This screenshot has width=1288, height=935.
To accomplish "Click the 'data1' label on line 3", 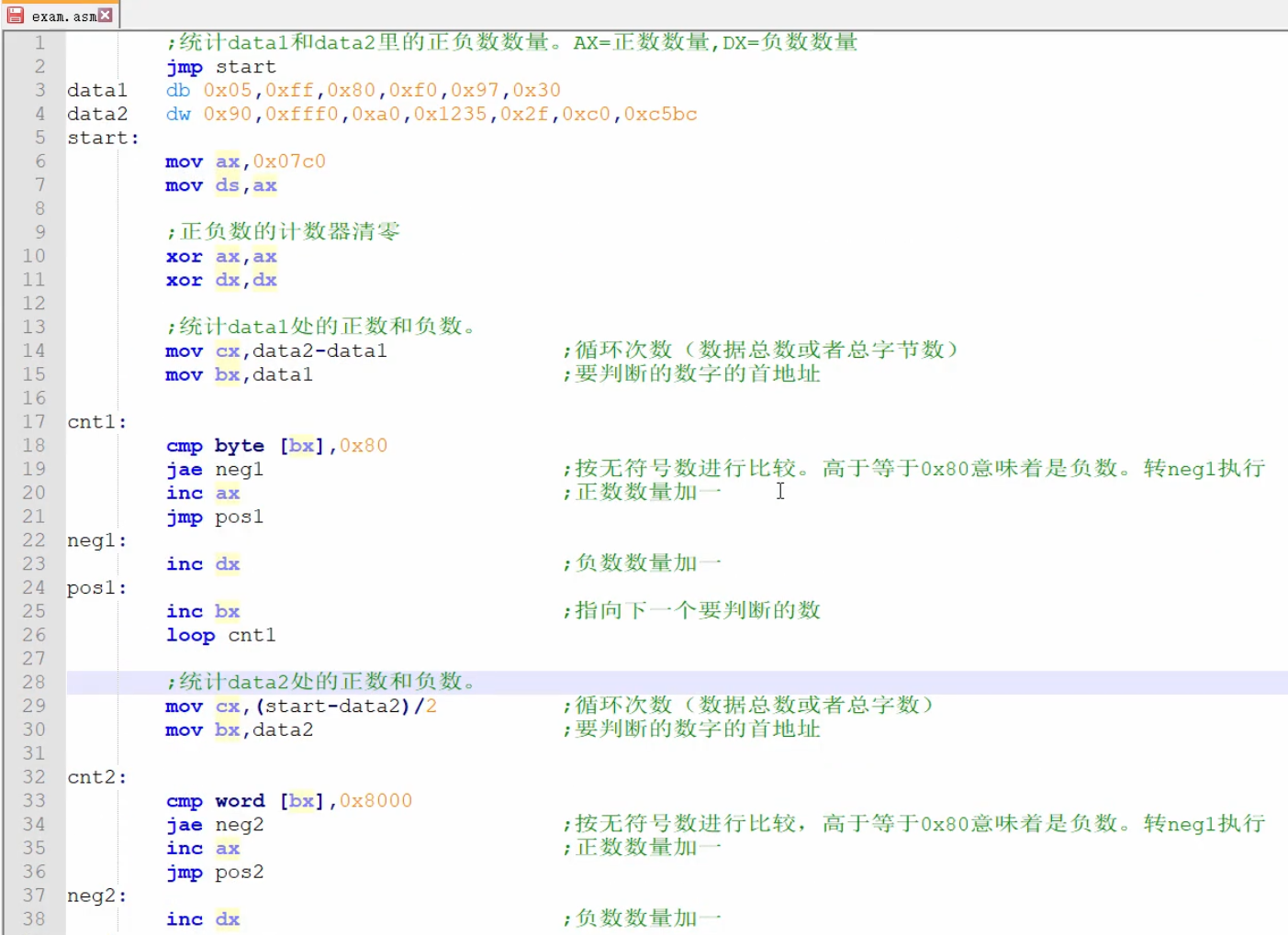I will (97, 90).
